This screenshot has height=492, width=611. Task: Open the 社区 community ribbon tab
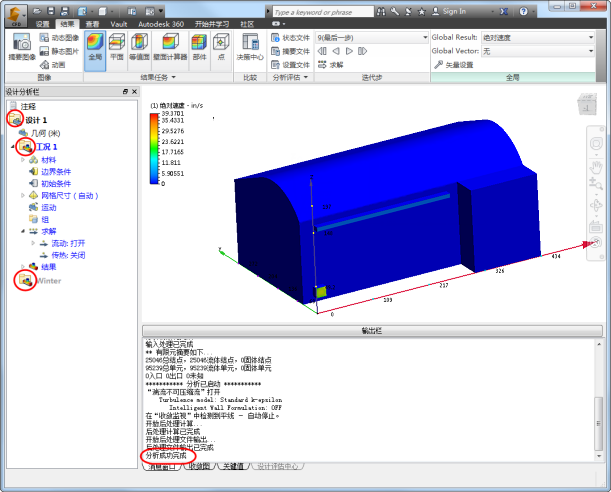coord(247,24)
